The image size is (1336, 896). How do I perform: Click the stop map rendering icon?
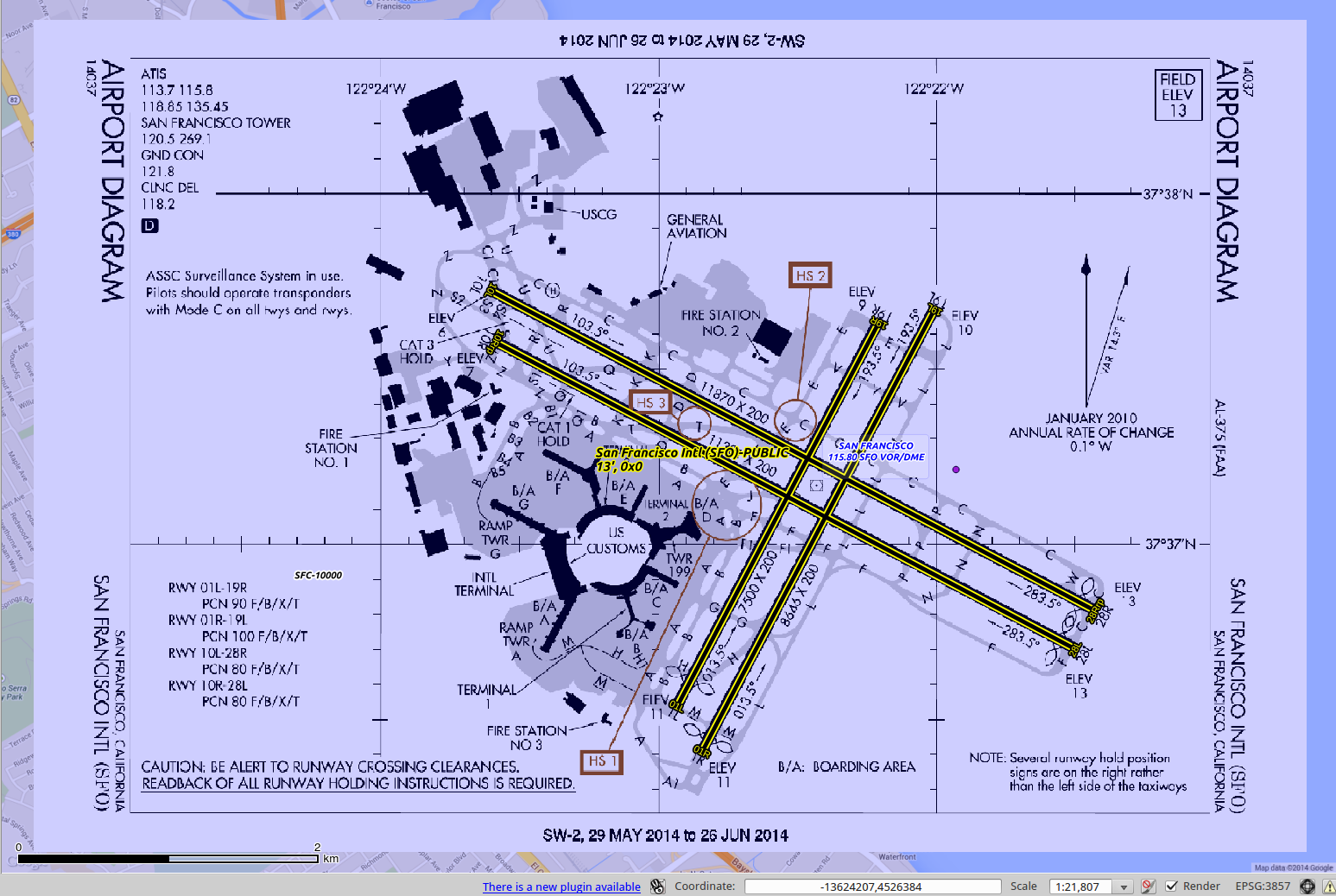coord(1148,887)
